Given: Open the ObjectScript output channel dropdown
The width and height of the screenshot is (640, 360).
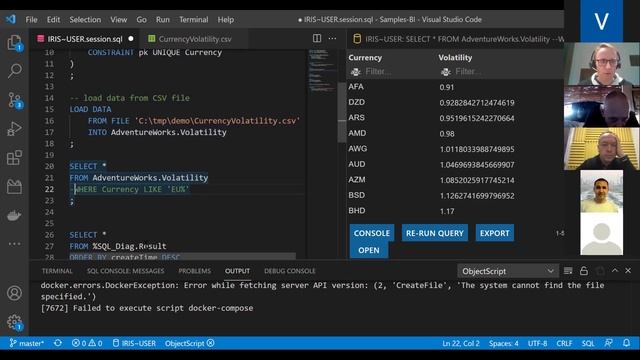Looking at the screenshot, I should [x=508, y=271].
